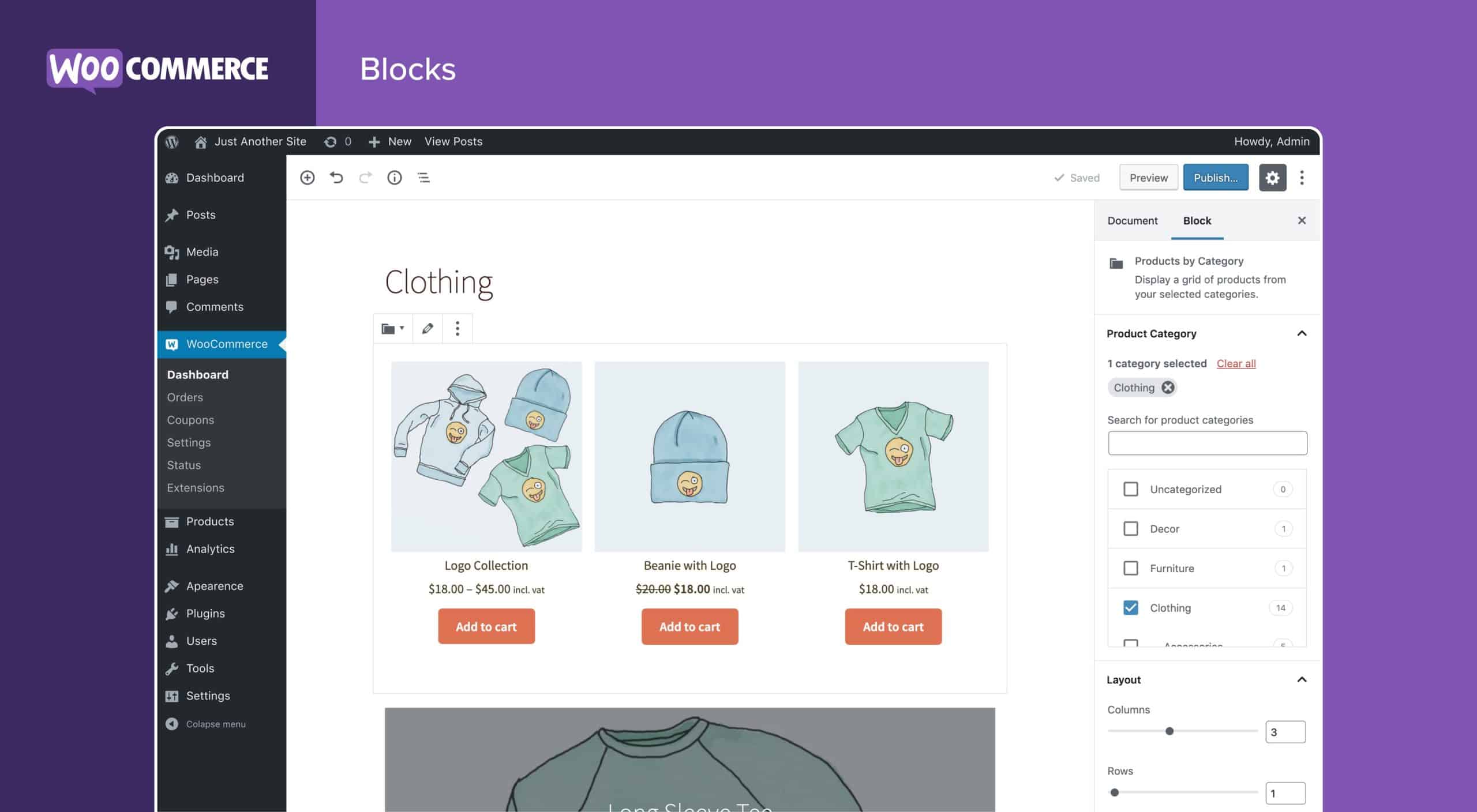Screen dimensions: 1477x812
Task: Switch to the Block tab
Action: (x=1197, y=219)
